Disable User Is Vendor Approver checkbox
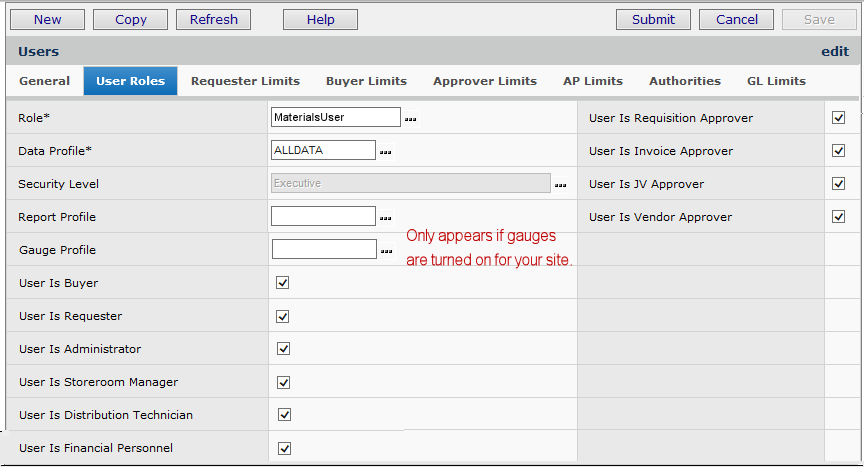This screenshot has height=467, width=864. pyautogui.click(x=838, y=217)
